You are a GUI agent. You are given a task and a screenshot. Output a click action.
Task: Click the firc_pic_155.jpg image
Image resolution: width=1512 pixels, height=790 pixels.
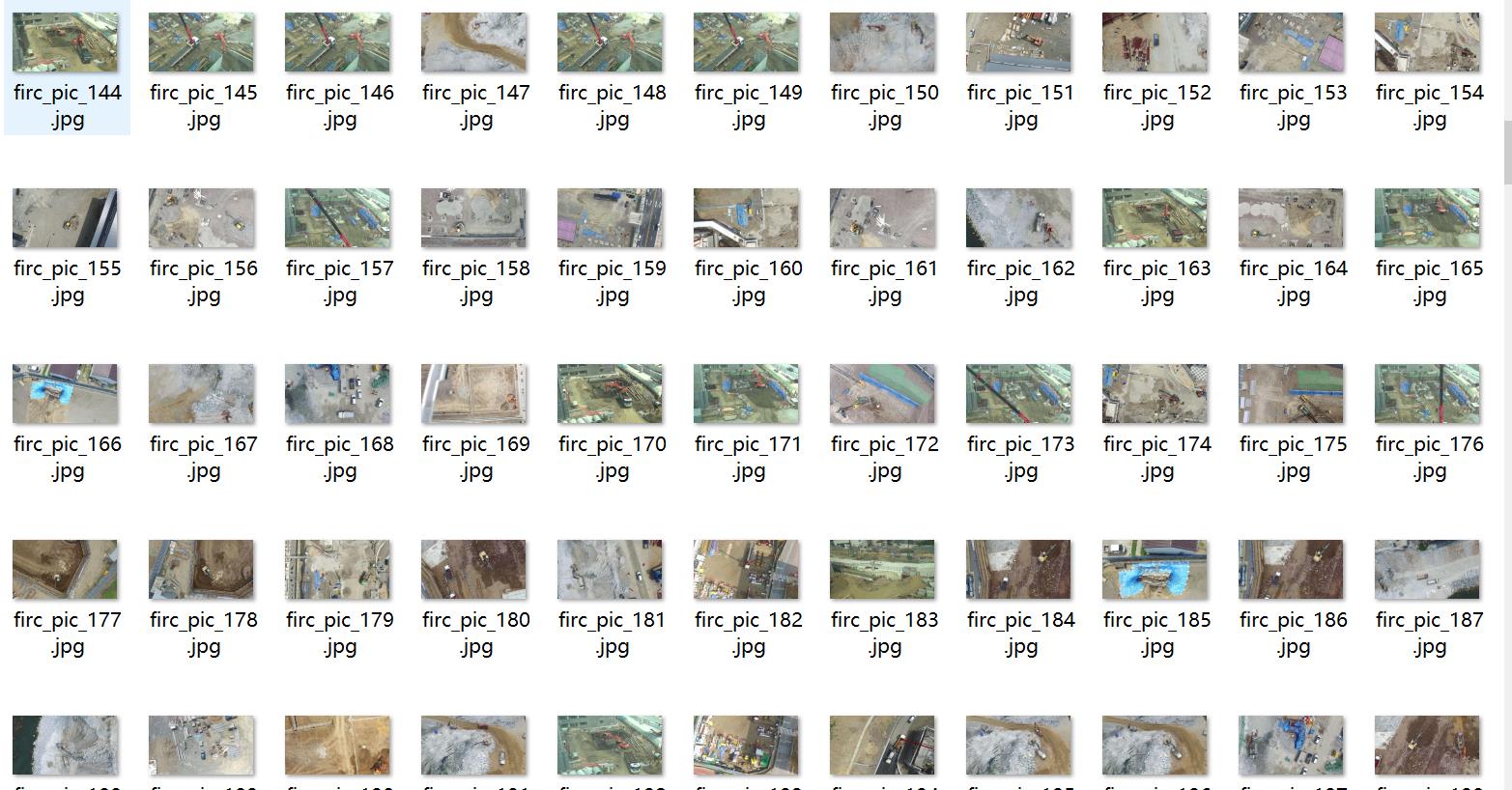click(x=65, y=217)
